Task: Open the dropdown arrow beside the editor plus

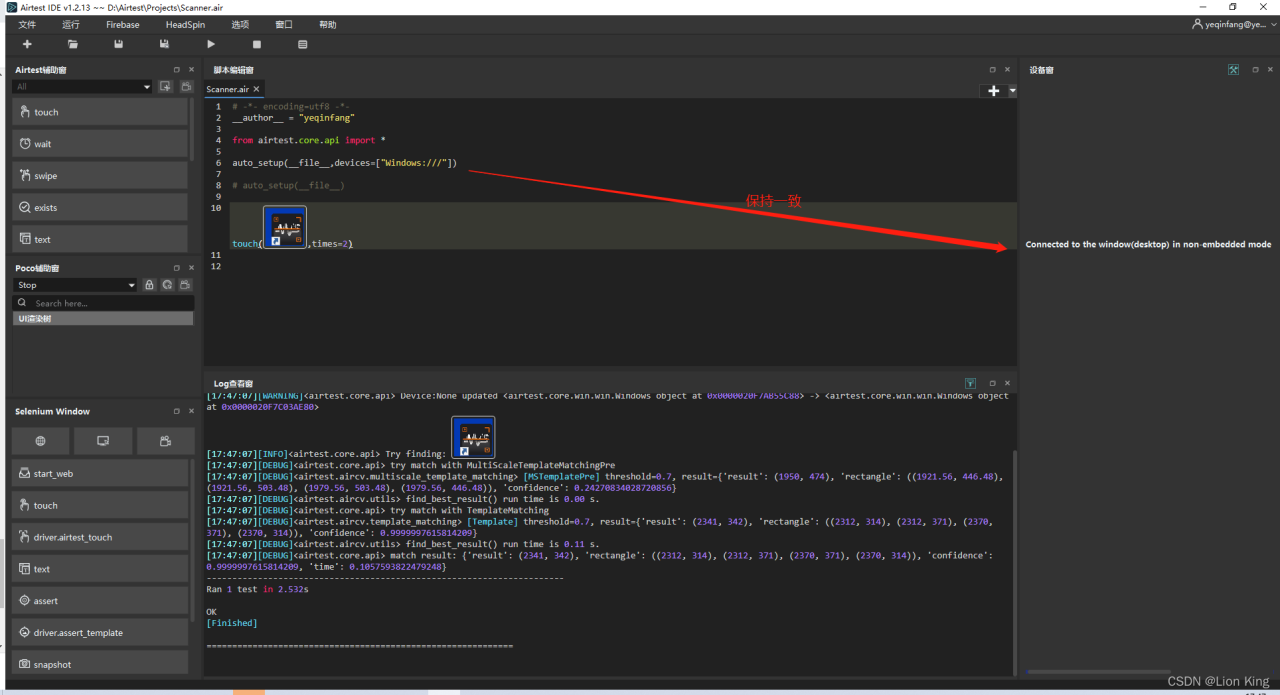Action: point(1012,91)
